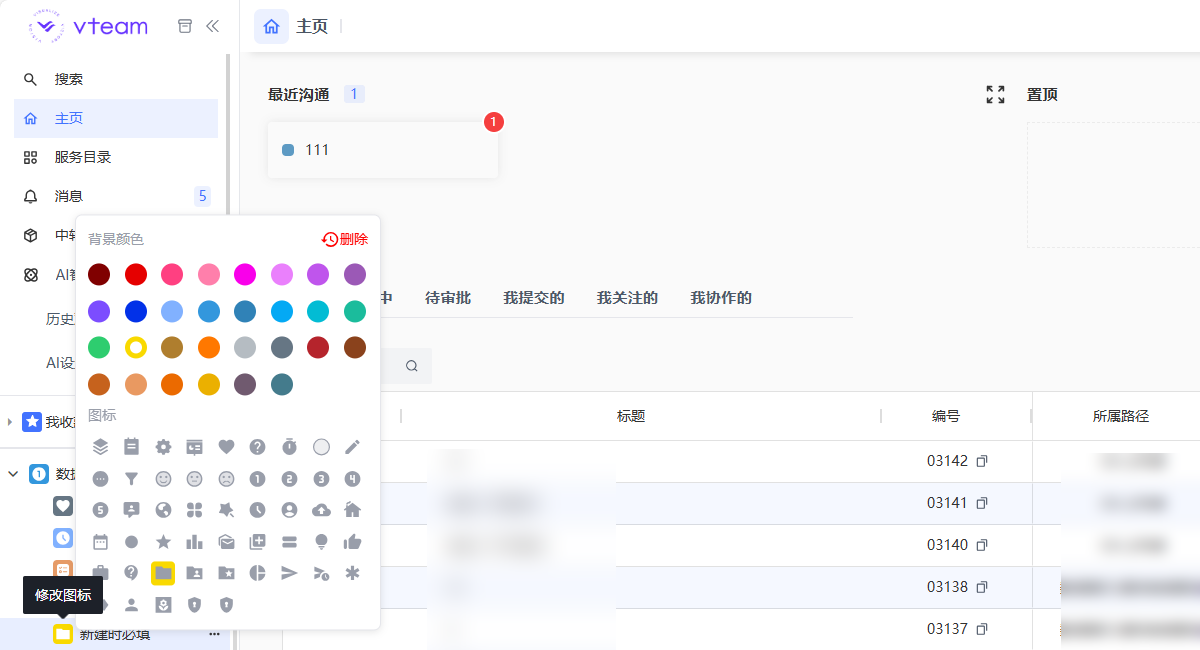Choose the bar chart icon

tap(194, 542)
